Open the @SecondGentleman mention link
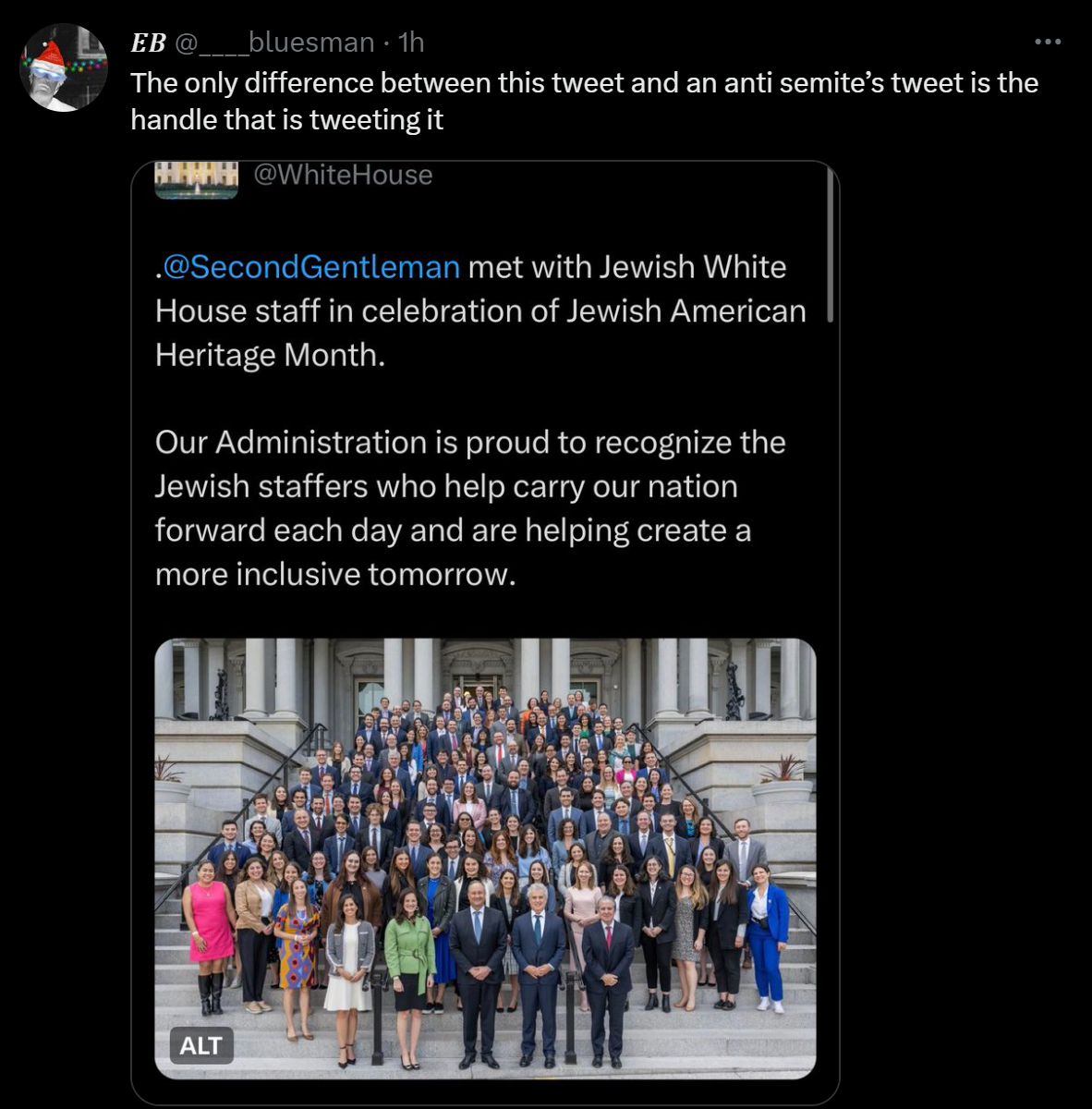 [x=311, y=267]
